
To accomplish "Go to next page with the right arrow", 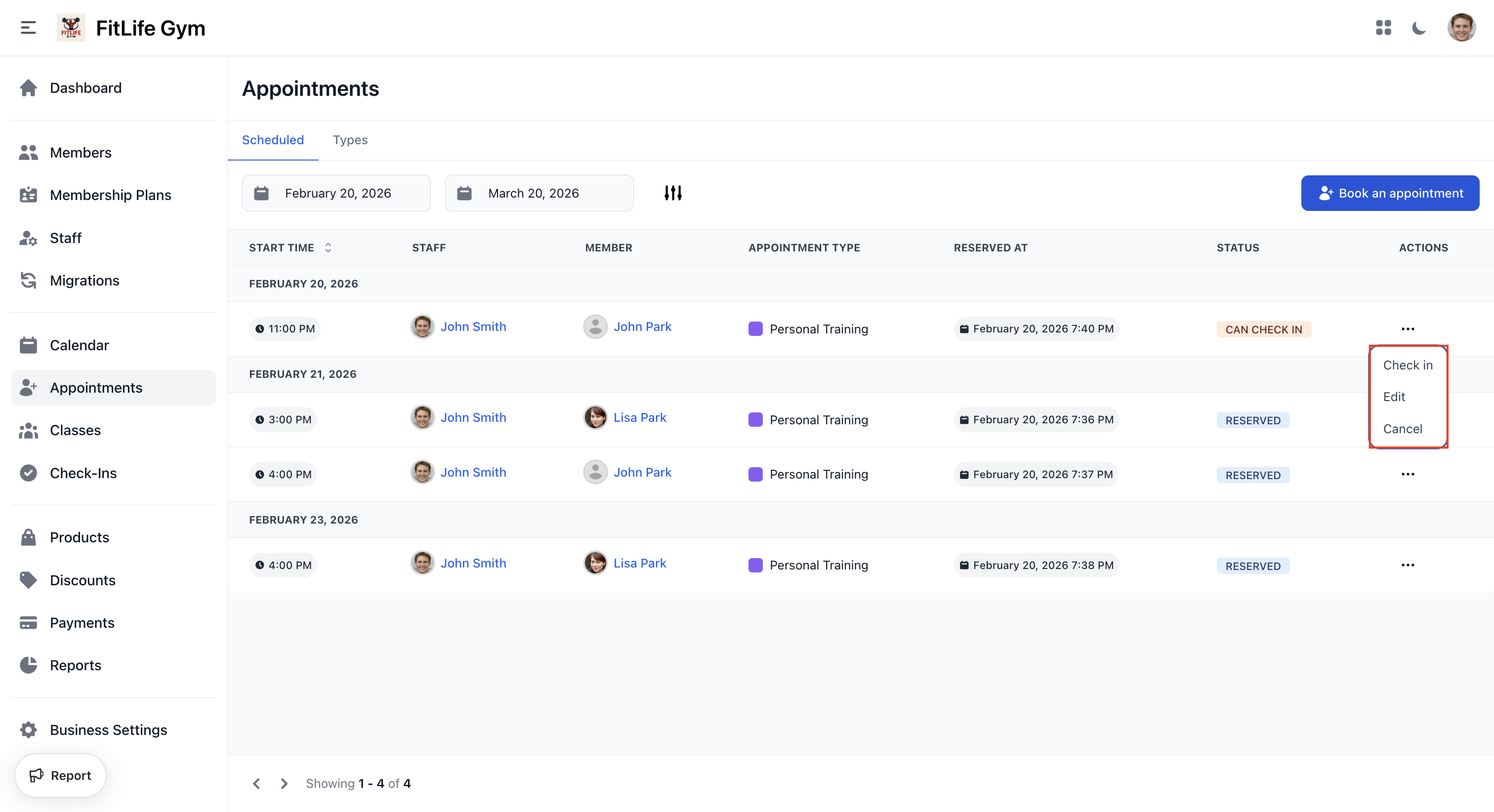I will 284,783.
